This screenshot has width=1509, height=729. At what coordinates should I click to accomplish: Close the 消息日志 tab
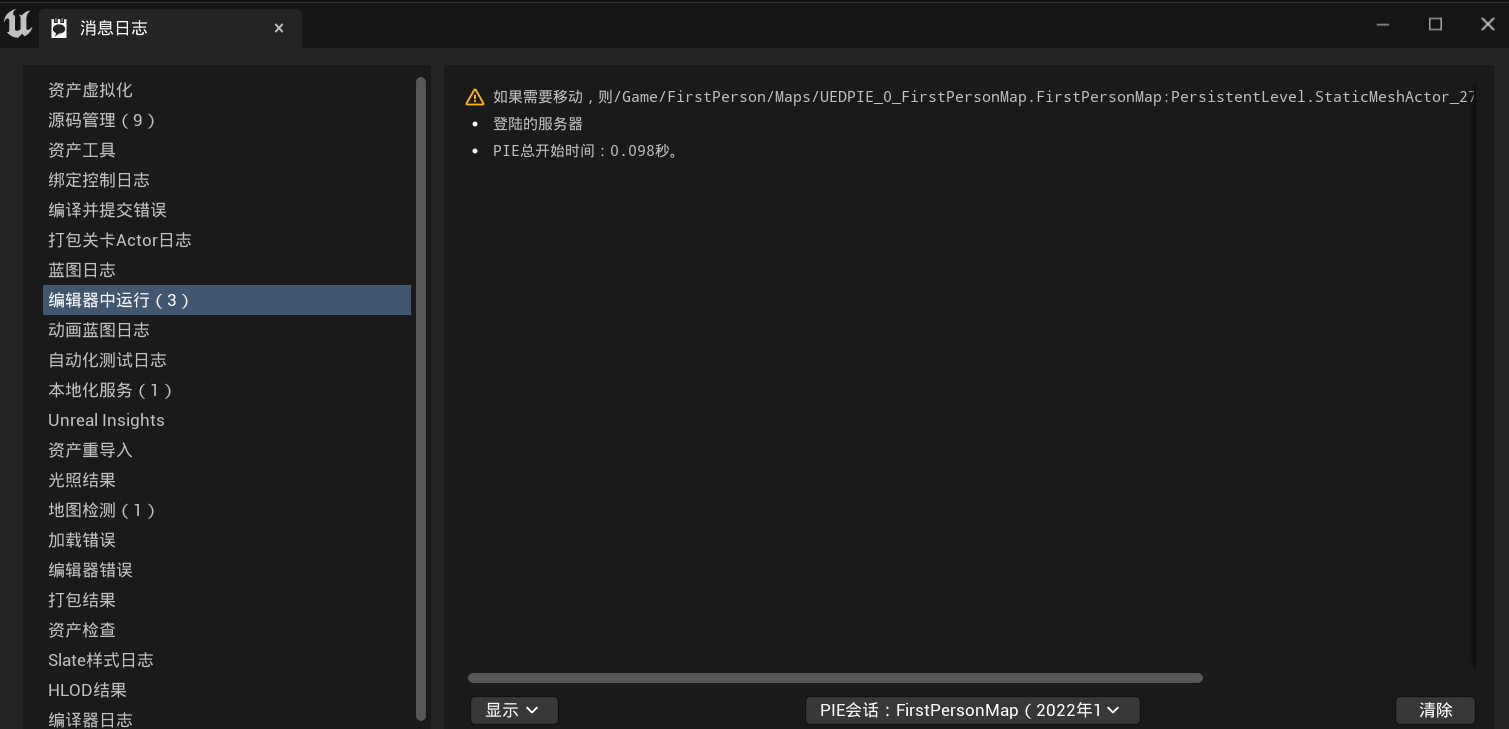coord(279,29)
